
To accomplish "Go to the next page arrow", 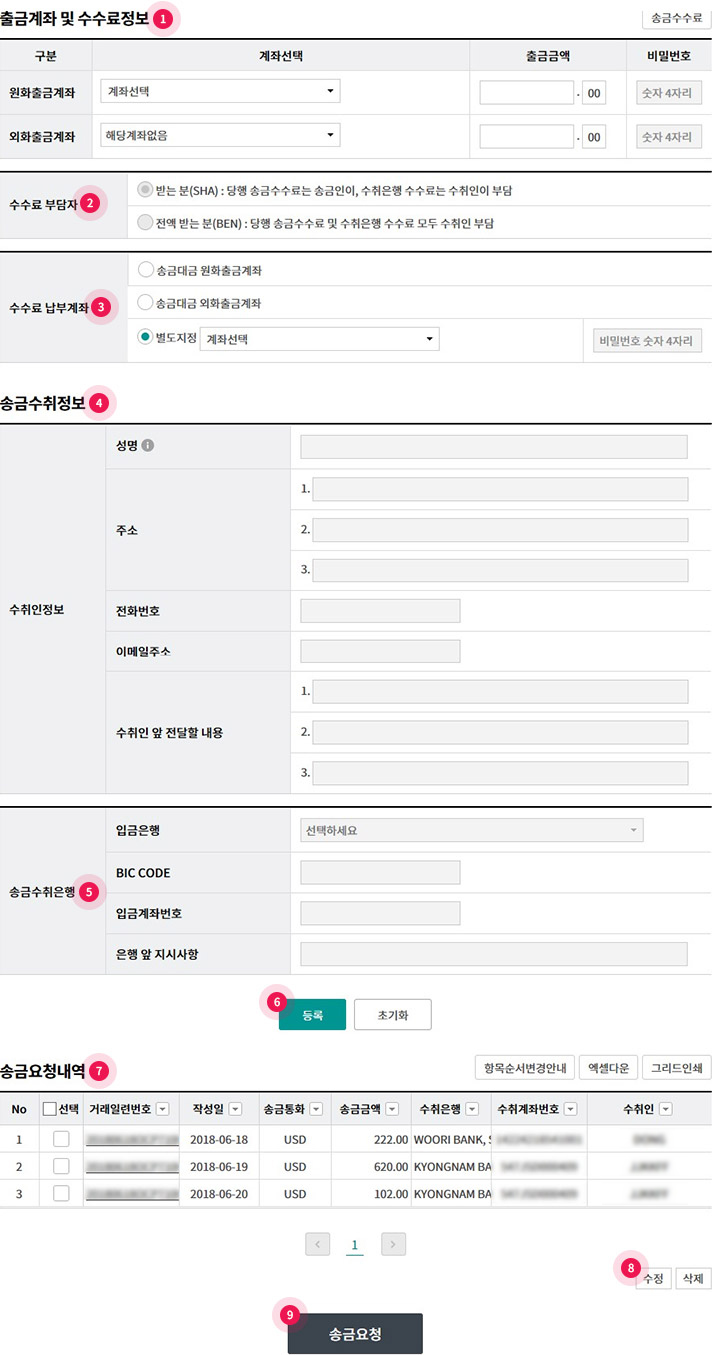I will pyautogui.click(x=393, y=1244).
